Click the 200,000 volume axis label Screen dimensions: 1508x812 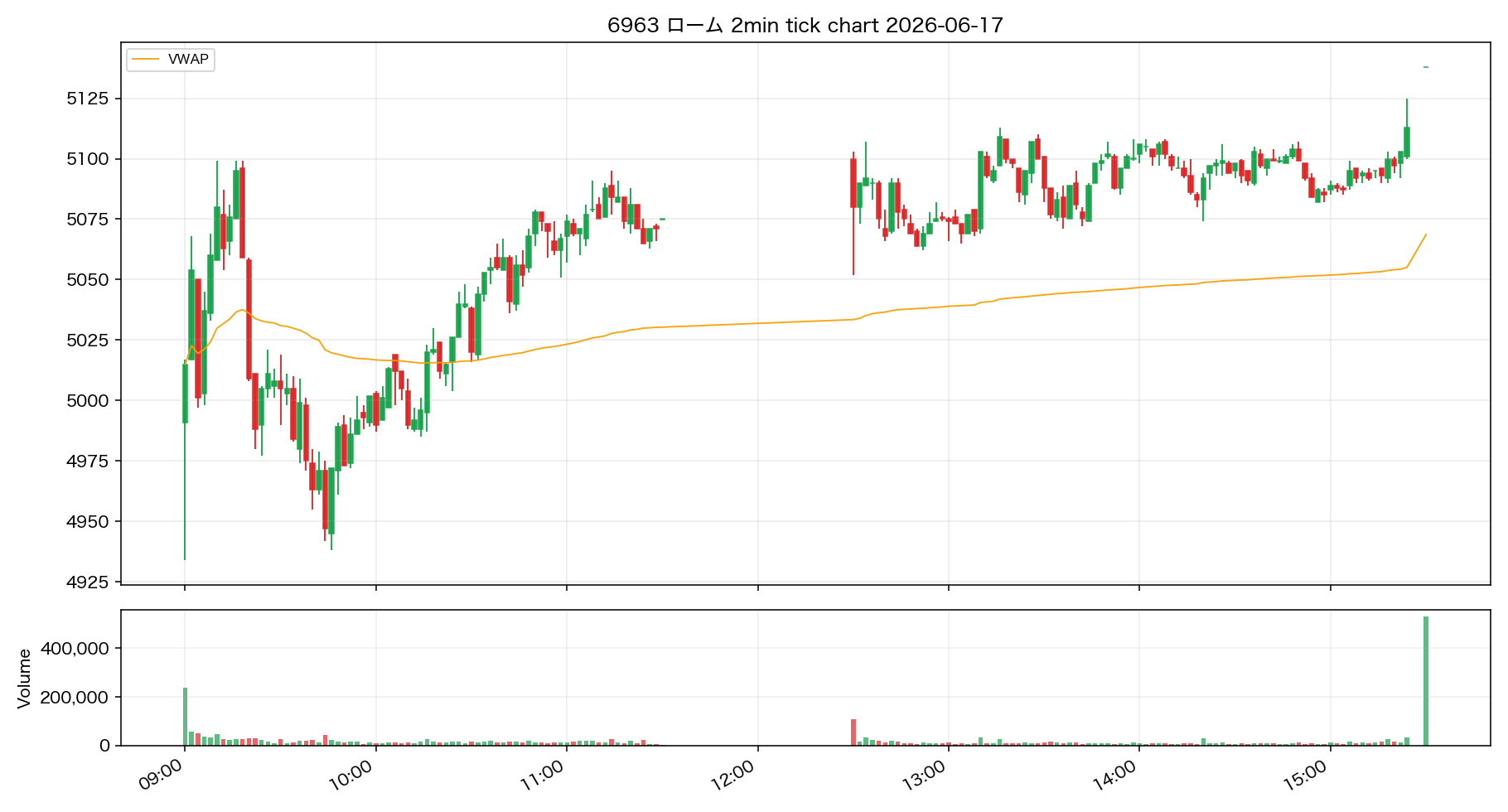coord(75,698)
